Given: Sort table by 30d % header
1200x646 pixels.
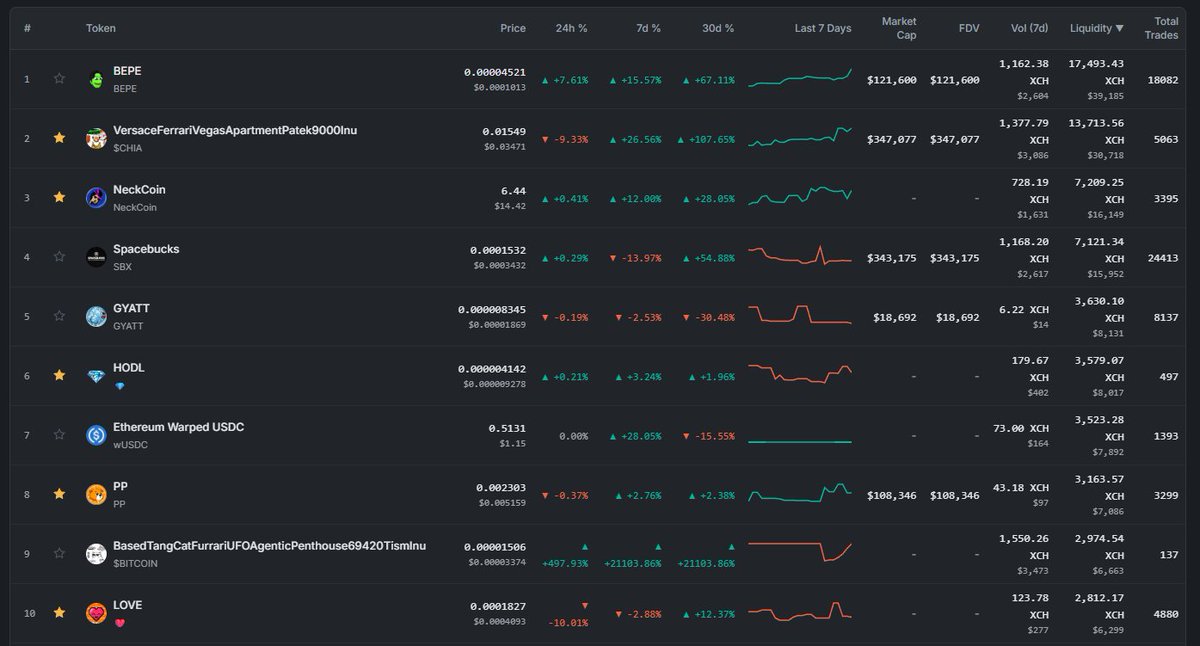Looking at the screenshot, I should point(717,28).
